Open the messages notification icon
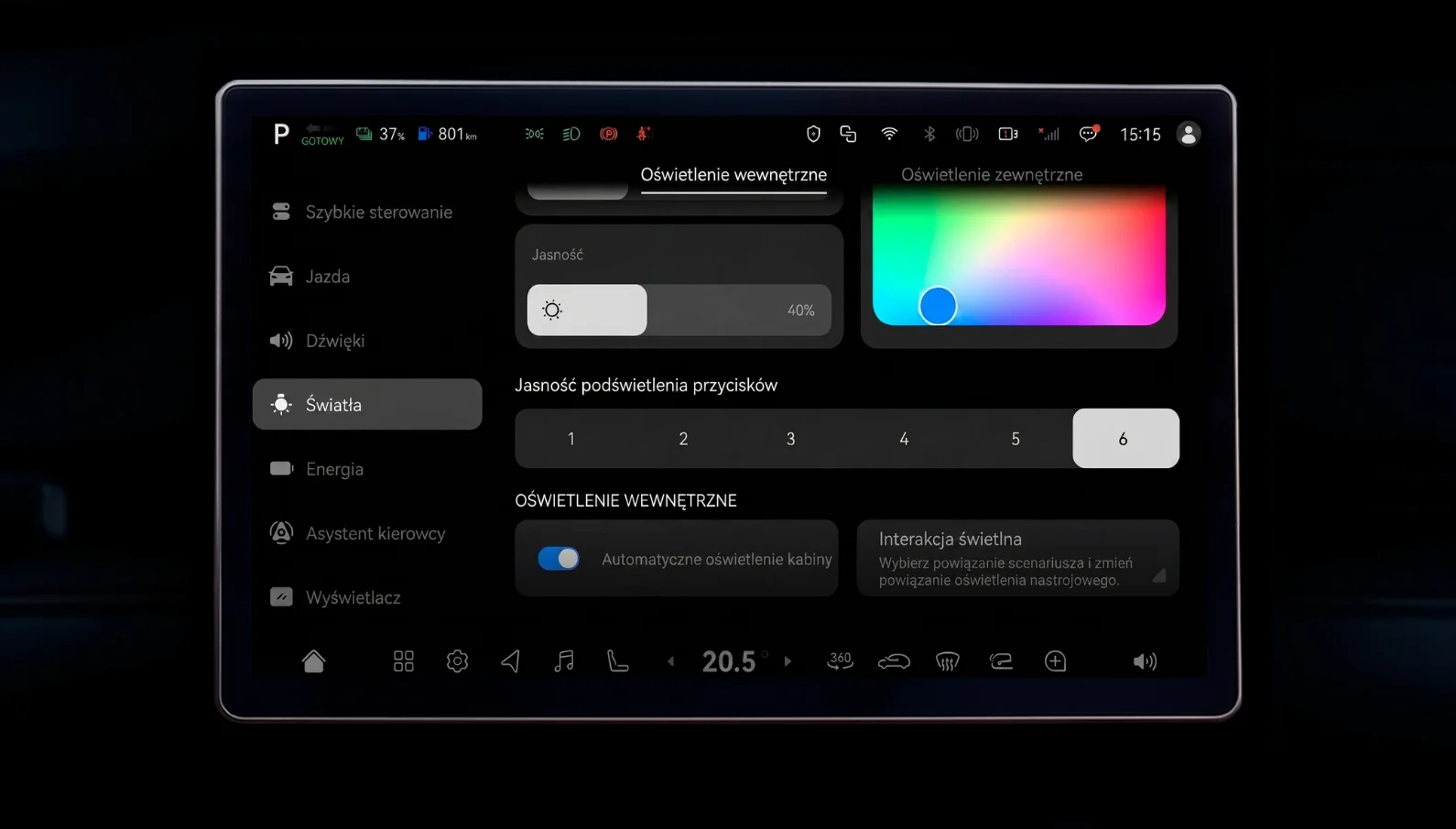This screenshot has width=1456, height=829. 1089,134
